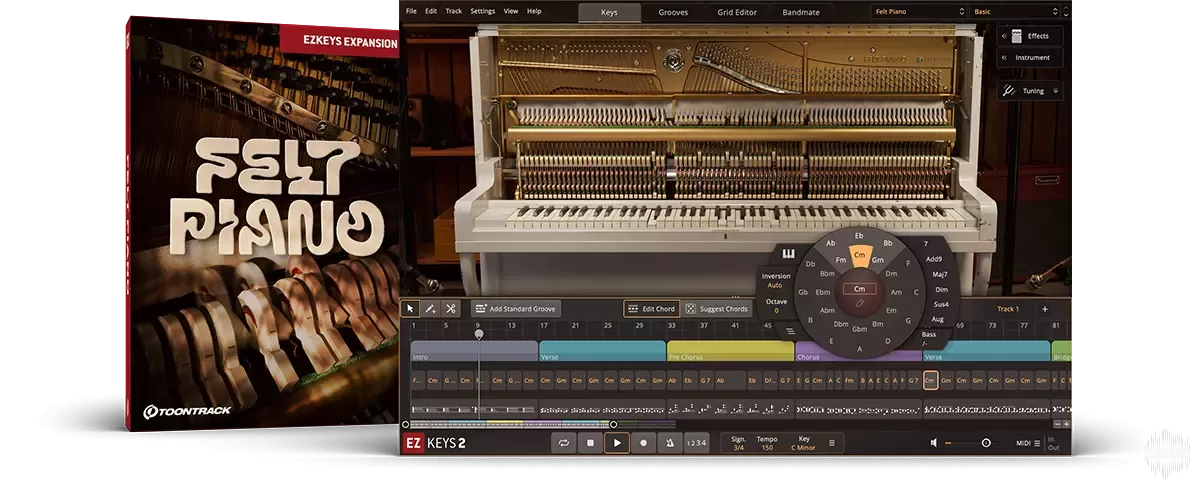Change the Octave value
Viewport: 1200px width, 488px height.
[776, 311]
